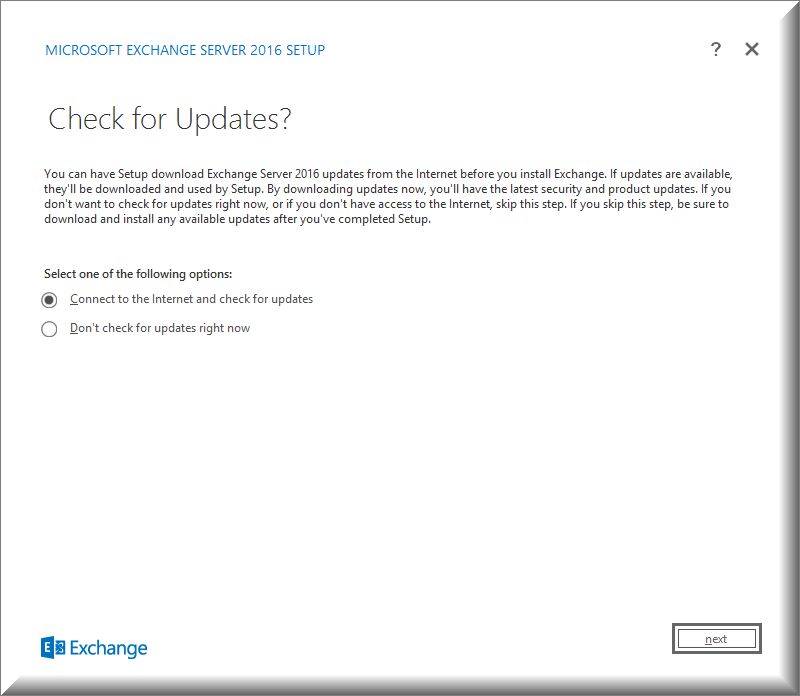Image resolution: width=800 pixels, height=696 pixels.
Task: Click the next button to continue setup
Action: [x=716, y=638]
